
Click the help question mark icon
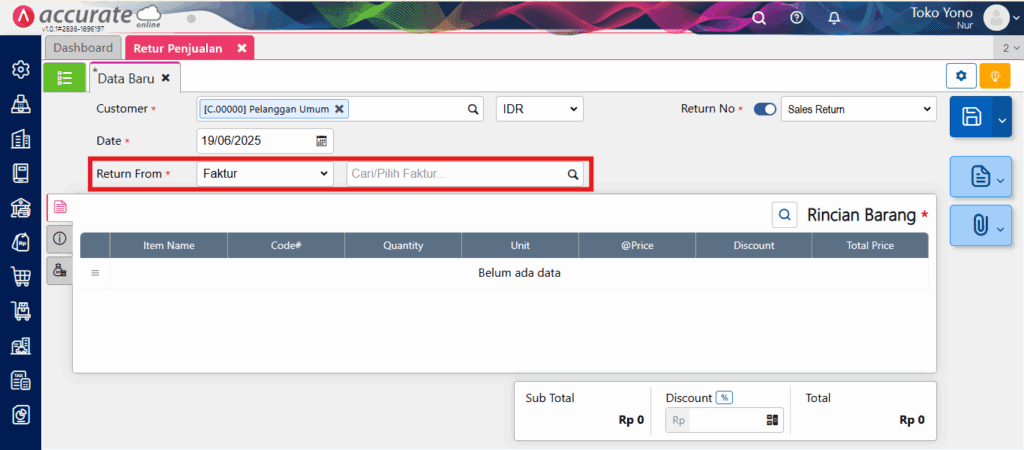796,17
